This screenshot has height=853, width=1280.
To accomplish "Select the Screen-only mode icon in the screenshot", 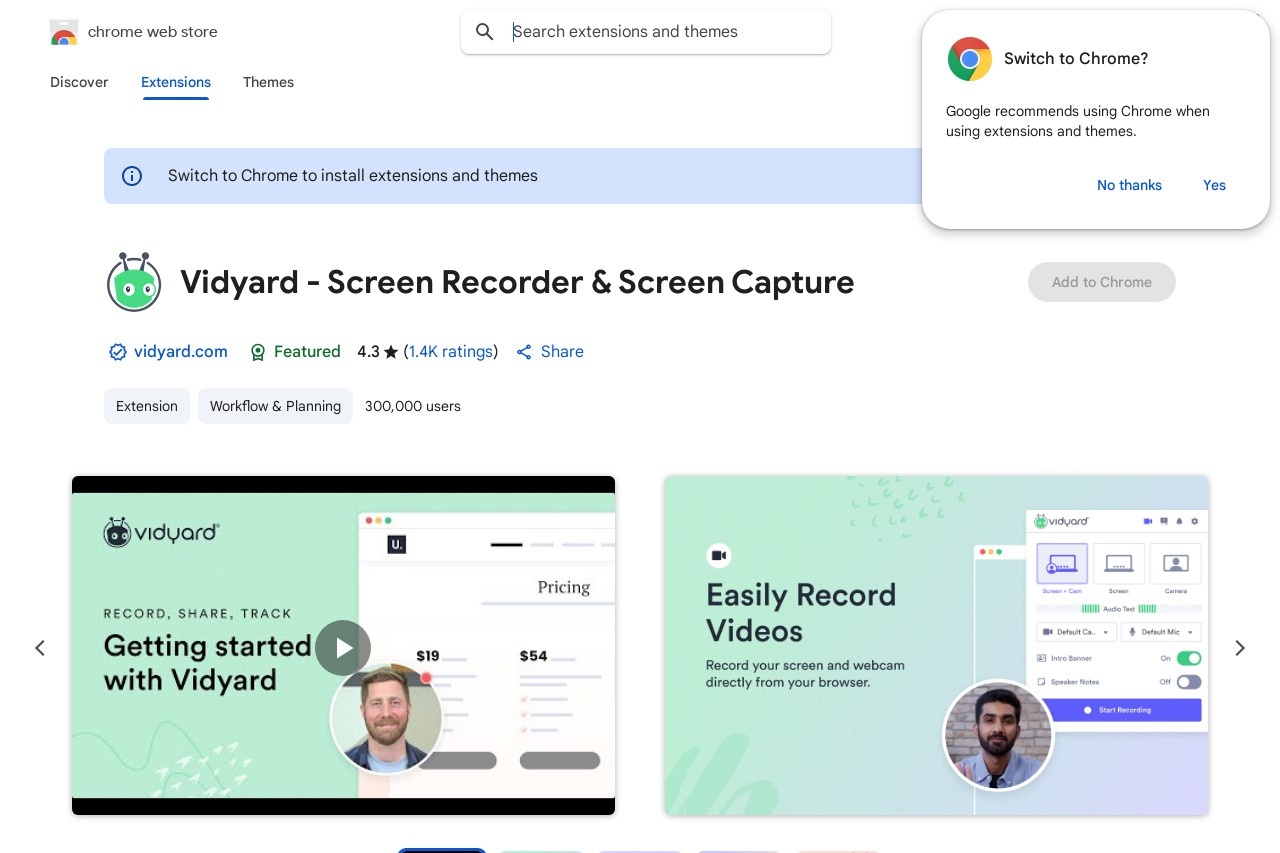I will [x=1118, y=564].
